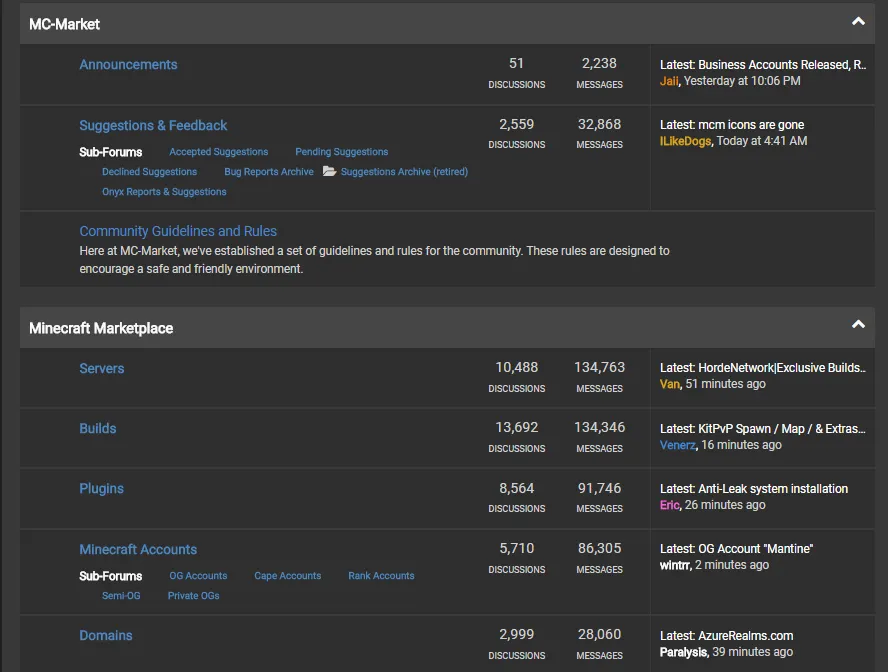Click the Minecraft Marketplace category header title
This screenshot has height=672, width=888.
tap(101, 328)
